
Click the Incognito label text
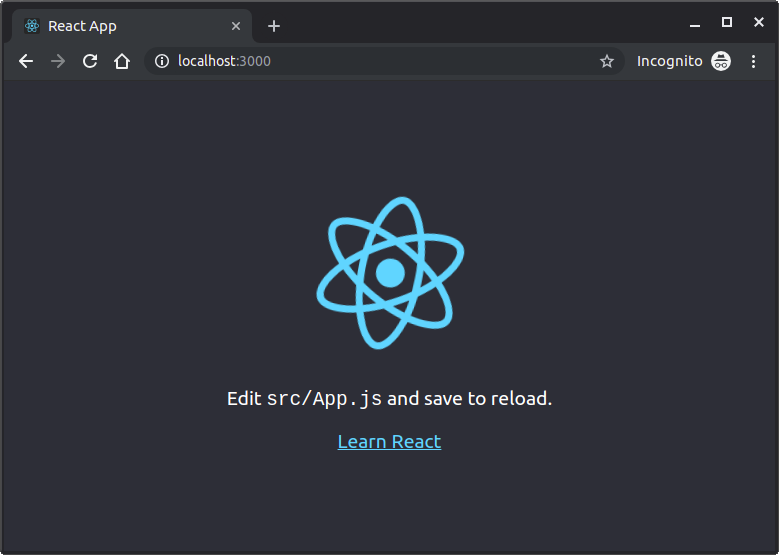coord(669,61)
